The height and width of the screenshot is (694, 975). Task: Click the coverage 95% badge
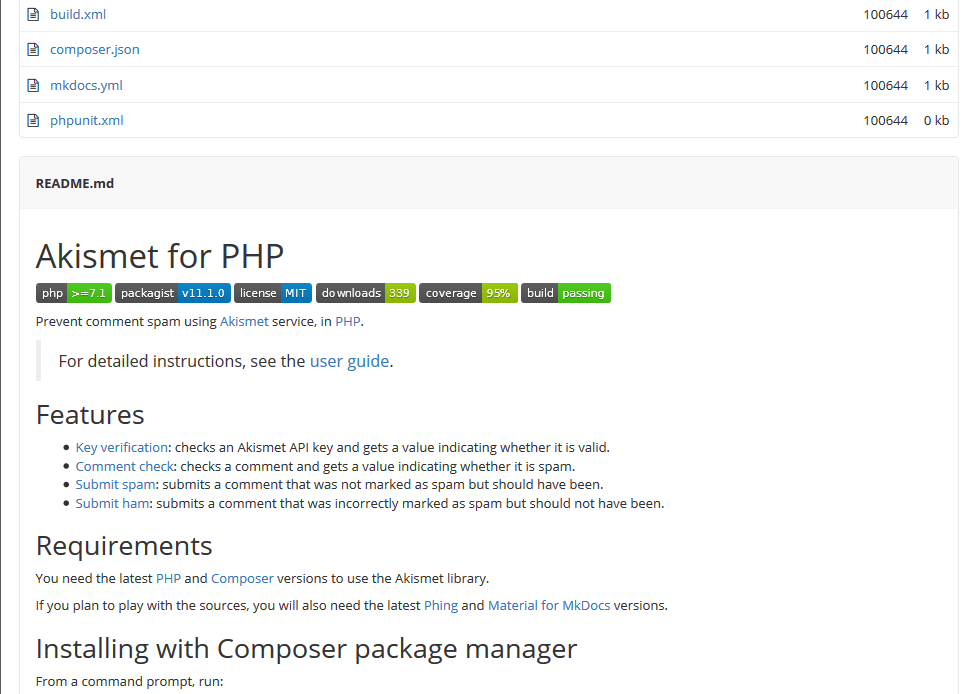tap(468, 293)
